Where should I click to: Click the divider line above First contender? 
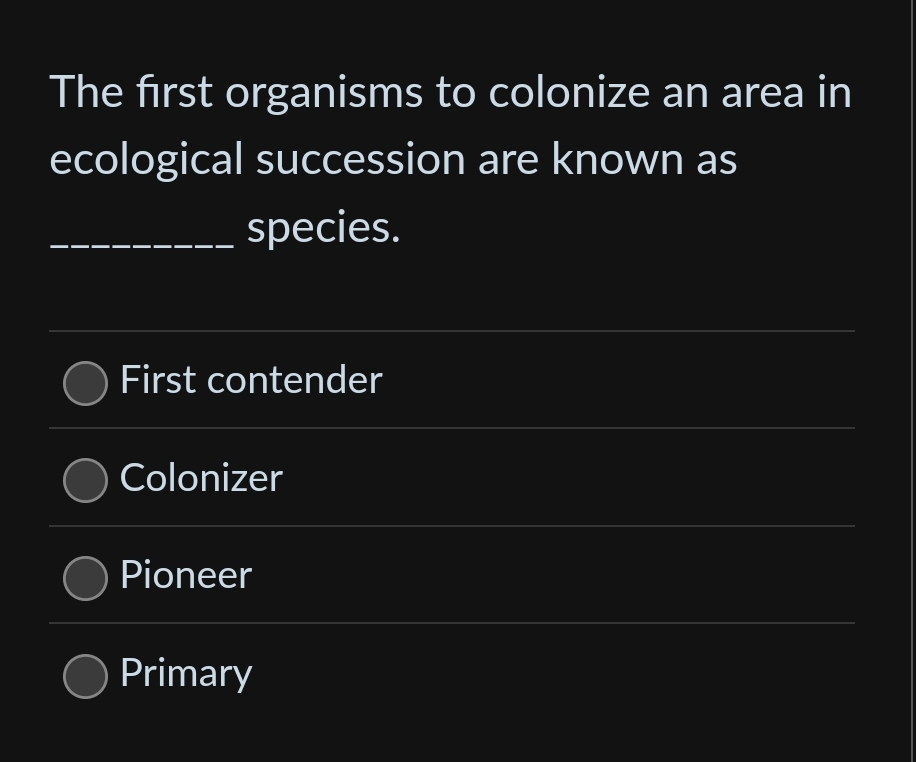click(452, 331)
